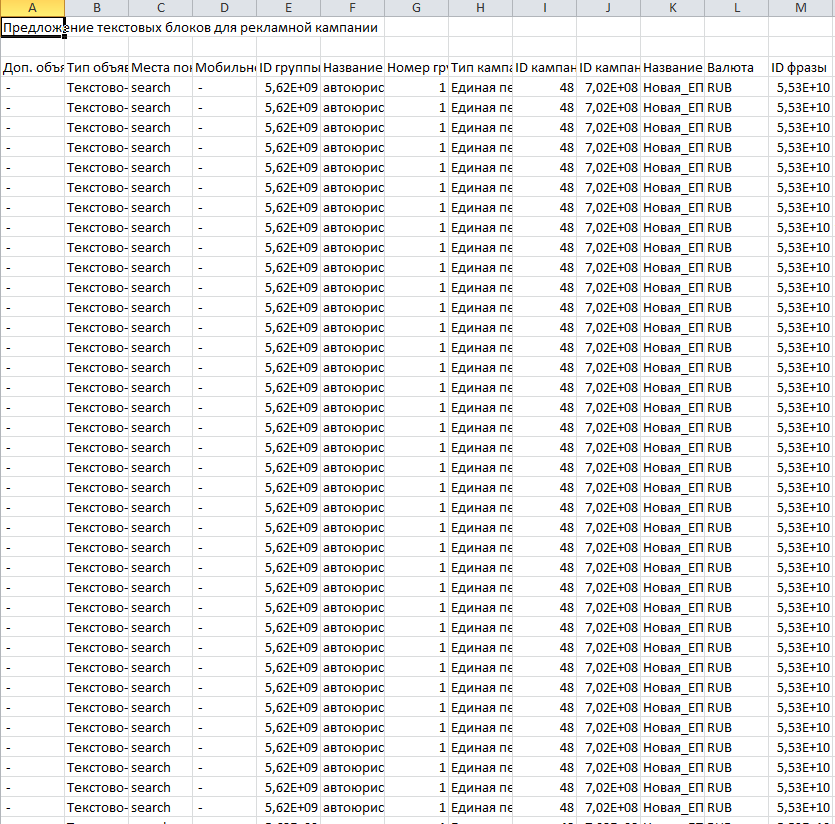The width and height of the screenshot is (835, 824).
Task: Click the first 'Текстово-' cell under 'Тип объяв'
Action: coord(96,87)
